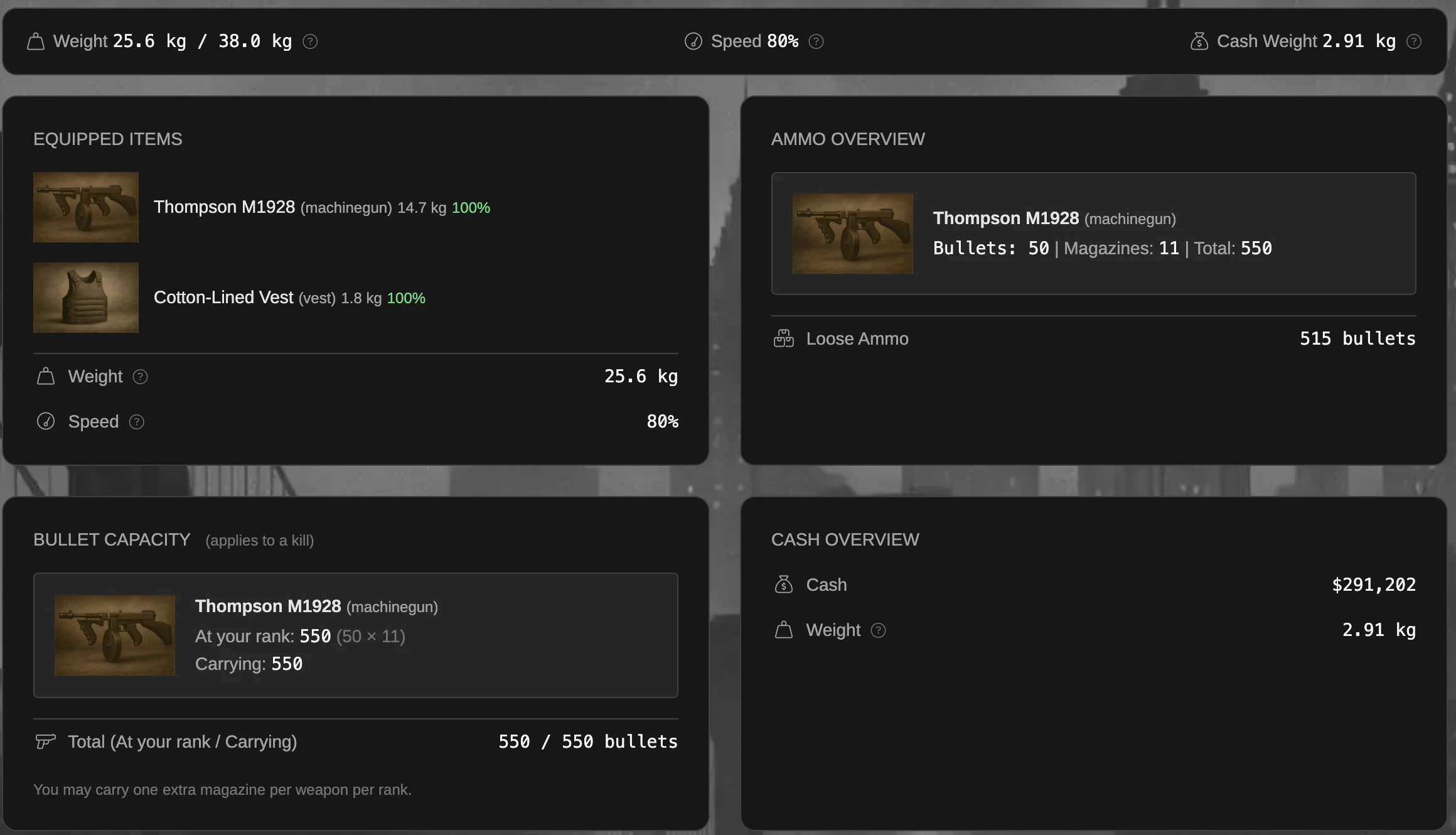Click Thompson M1928 name in Equipped Items
The height and width of the screenshot is (835, 1456).
224,207
